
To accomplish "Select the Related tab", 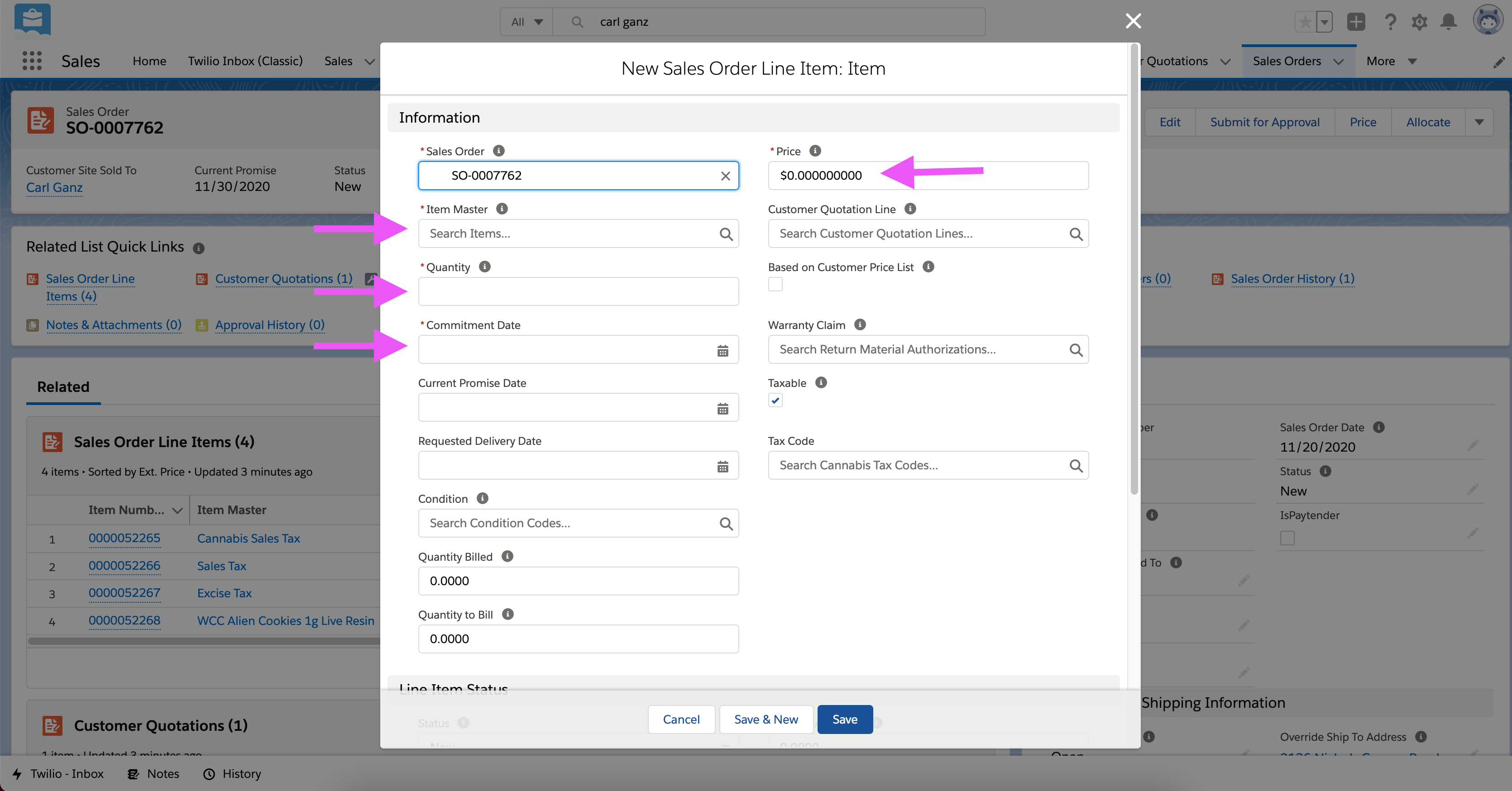I will click(63, 387).
